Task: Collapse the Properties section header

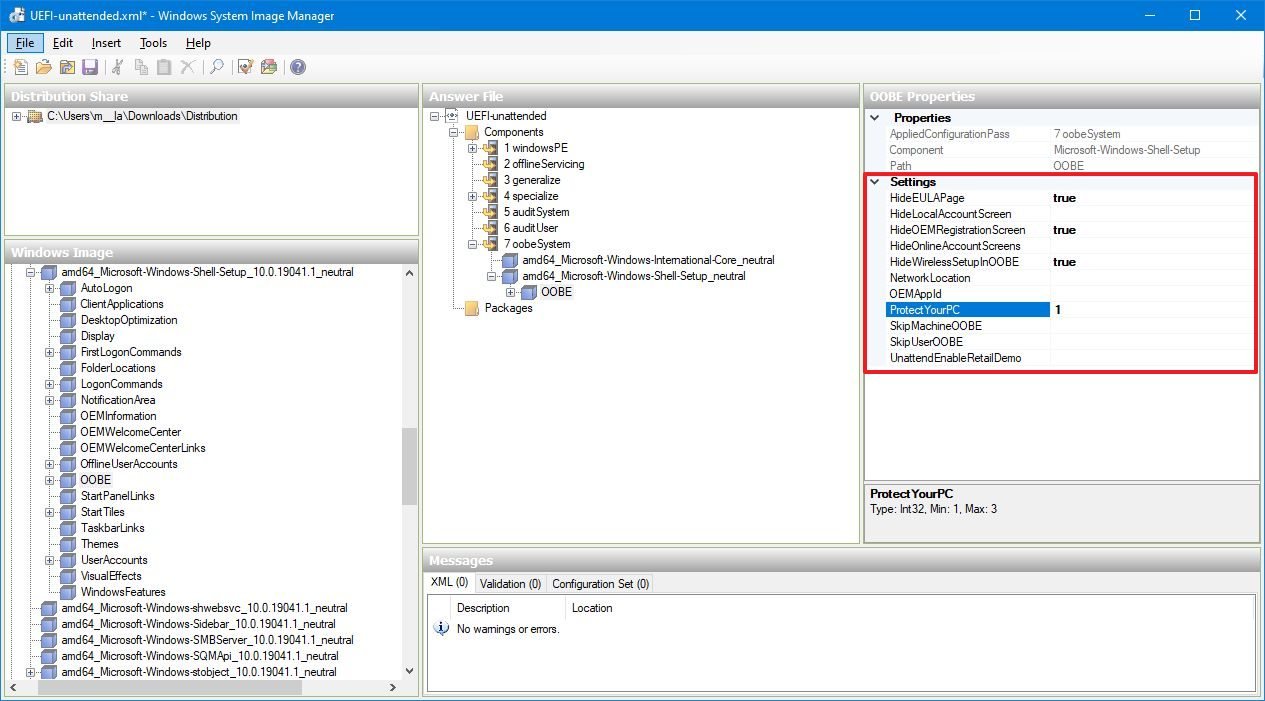Action: pyautogui.click(x=875, y=118)
